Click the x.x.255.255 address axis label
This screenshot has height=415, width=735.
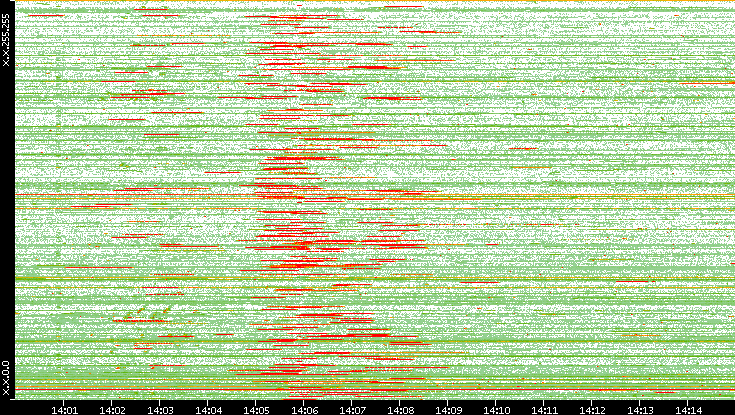click(x=6, y=40)
